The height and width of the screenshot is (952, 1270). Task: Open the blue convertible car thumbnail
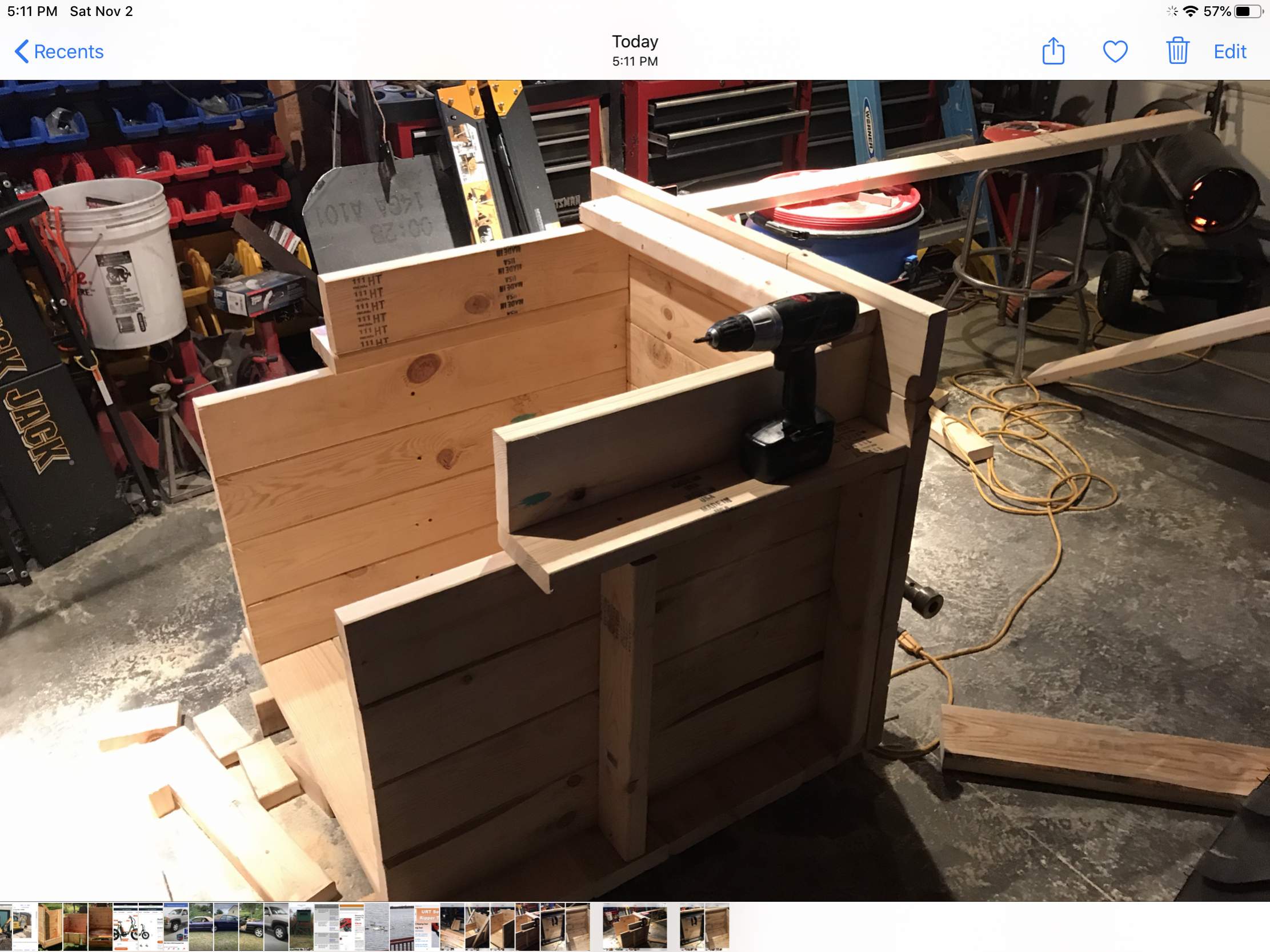click(201, 927)
